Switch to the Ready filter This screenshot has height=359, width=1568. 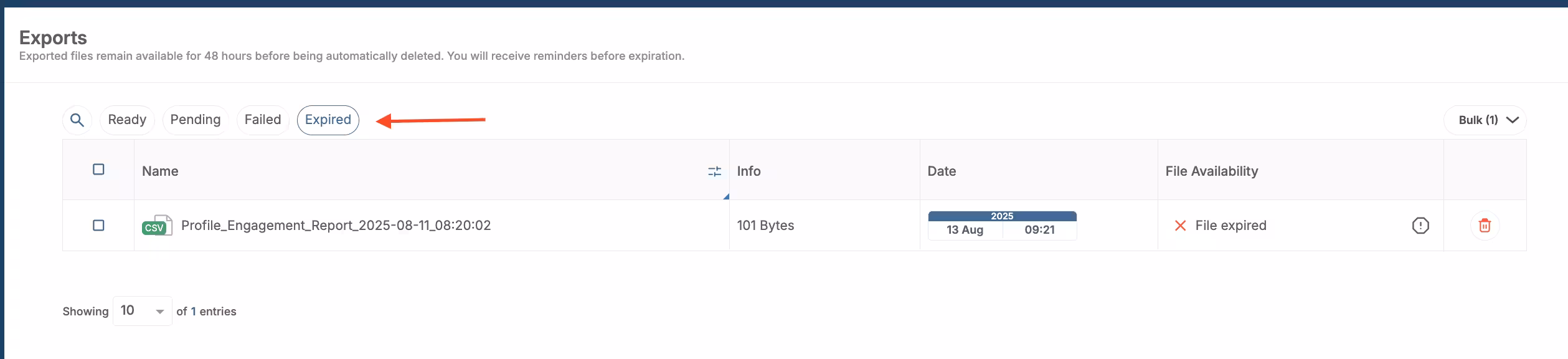126,119
